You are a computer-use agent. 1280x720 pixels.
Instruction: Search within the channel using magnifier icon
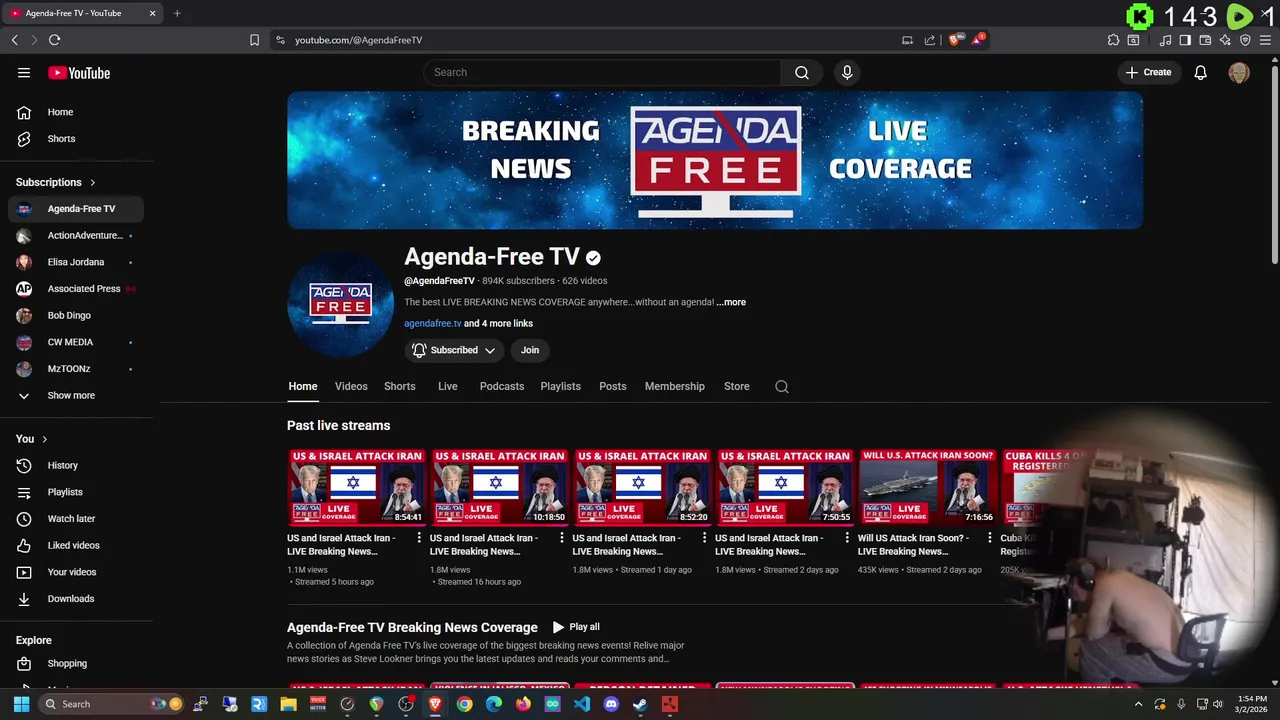(x=782, y=387)
